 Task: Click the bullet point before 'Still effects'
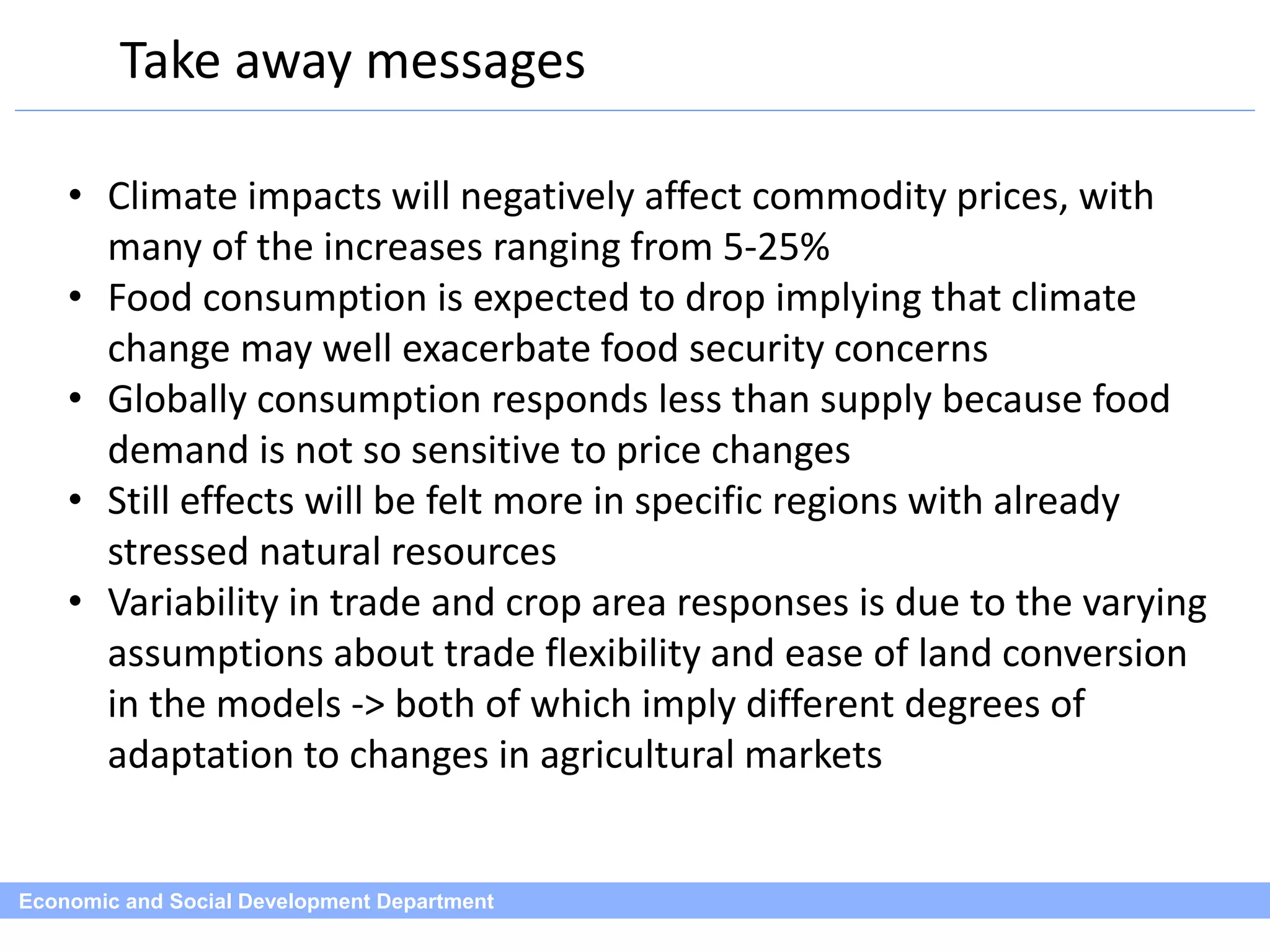(75, 501)
